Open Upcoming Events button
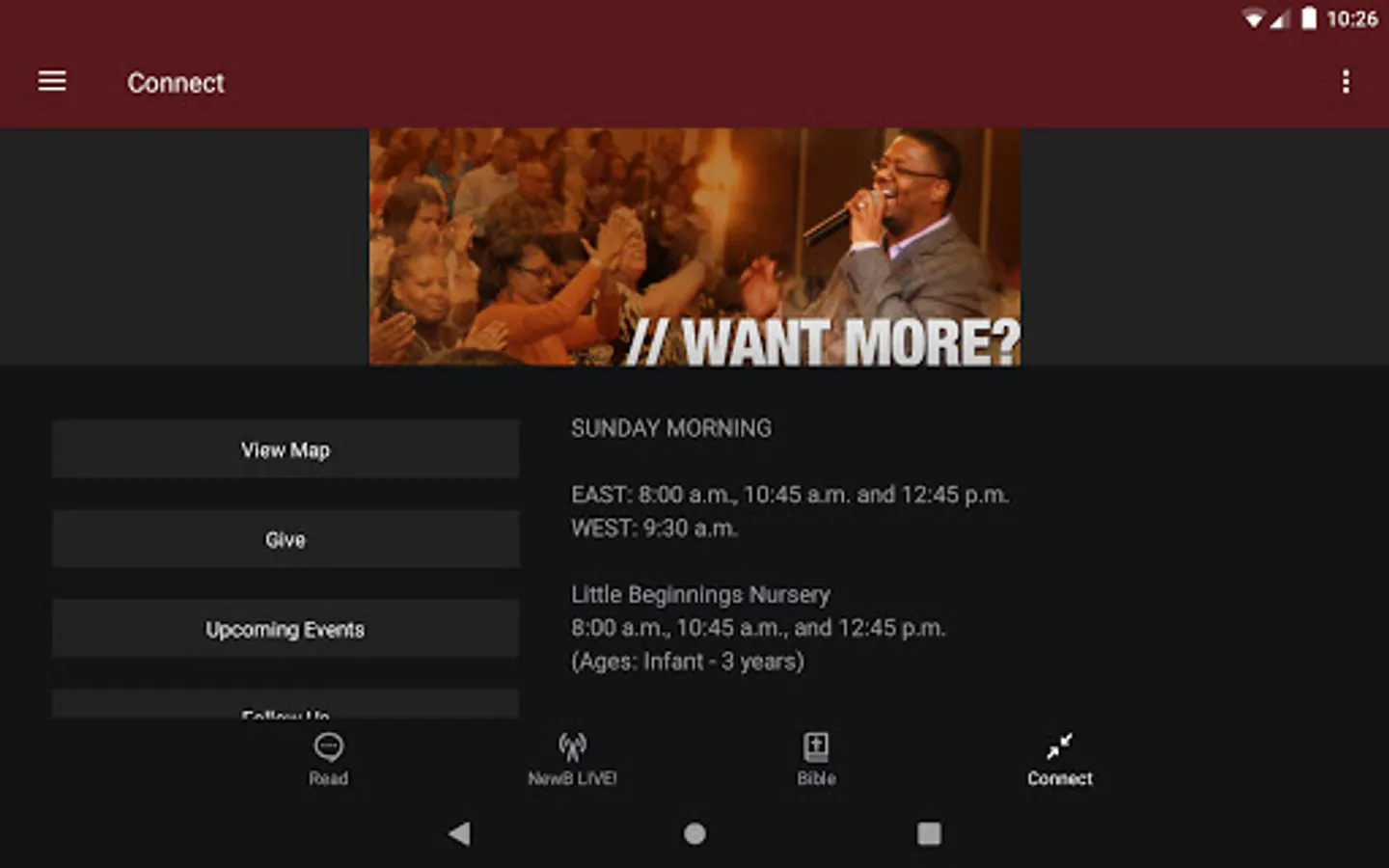 tap(286, 629)
